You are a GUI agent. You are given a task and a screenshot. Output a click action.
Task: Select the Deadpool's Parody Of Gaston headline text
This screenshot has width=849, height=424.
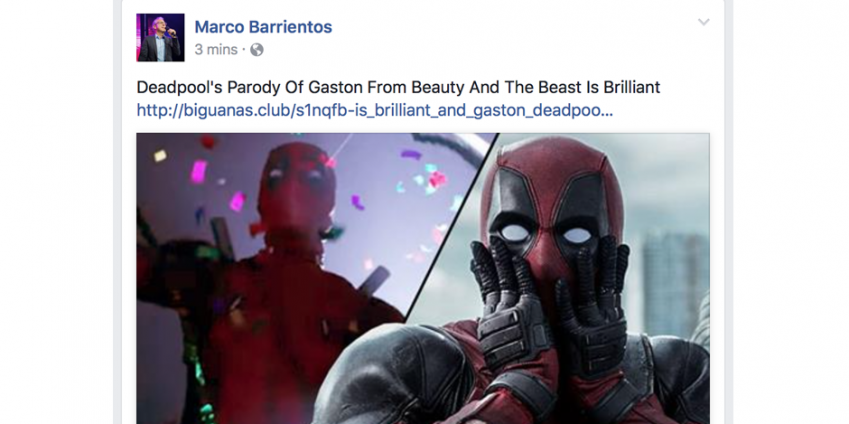[398, 87]
